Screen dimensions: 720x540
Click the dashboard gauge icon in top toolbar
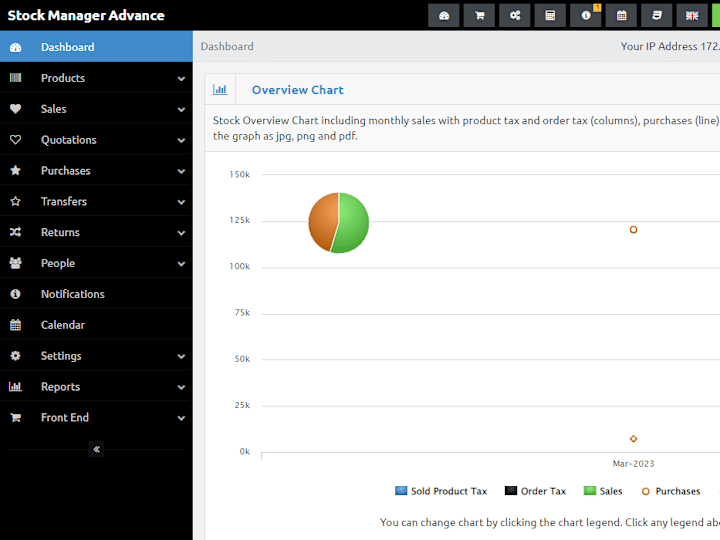click(x=444, y=16)
